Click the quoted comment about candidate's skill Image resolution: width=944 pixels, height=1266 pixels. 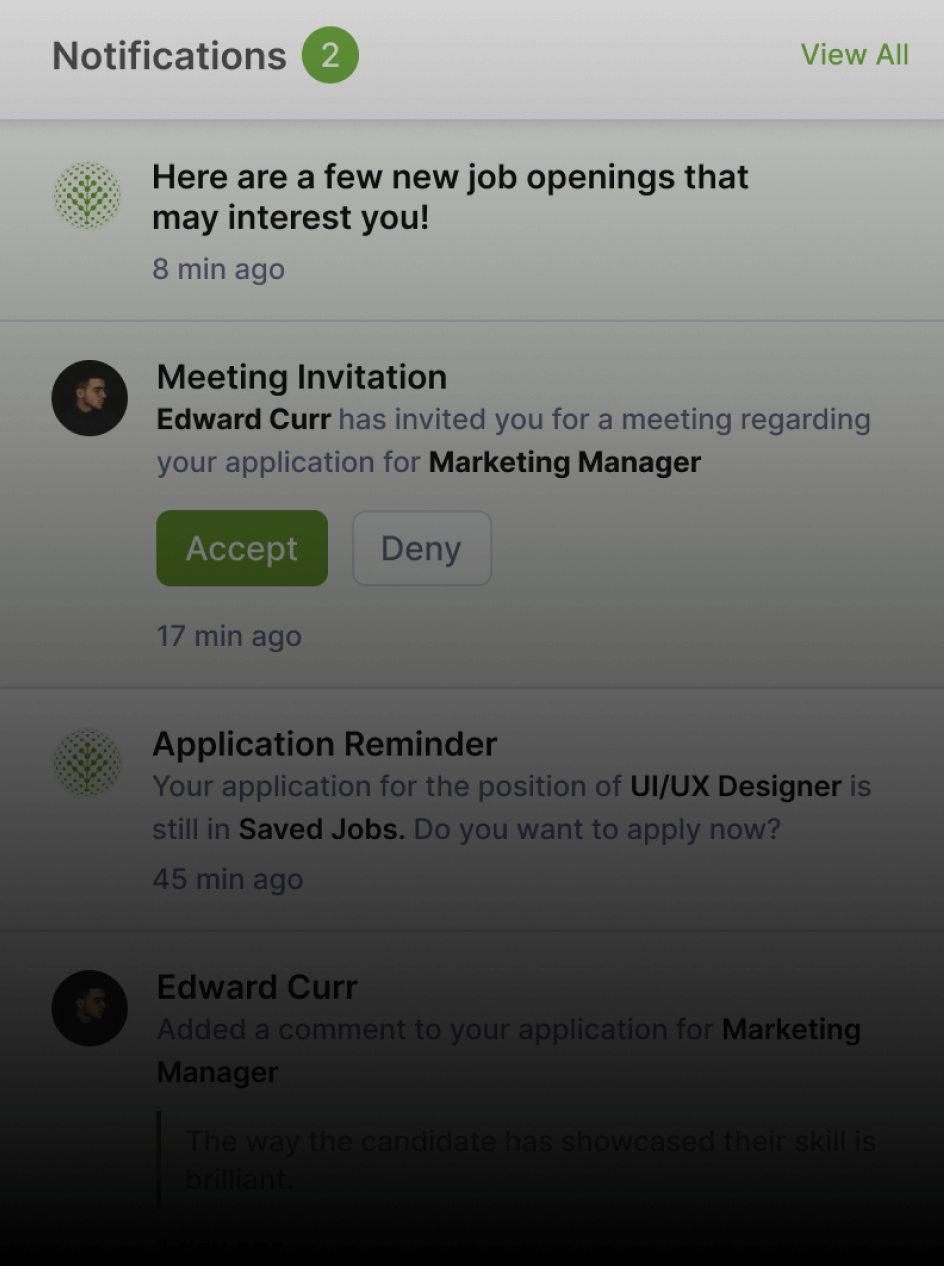pyautogui.click(x=530, y=1160)
